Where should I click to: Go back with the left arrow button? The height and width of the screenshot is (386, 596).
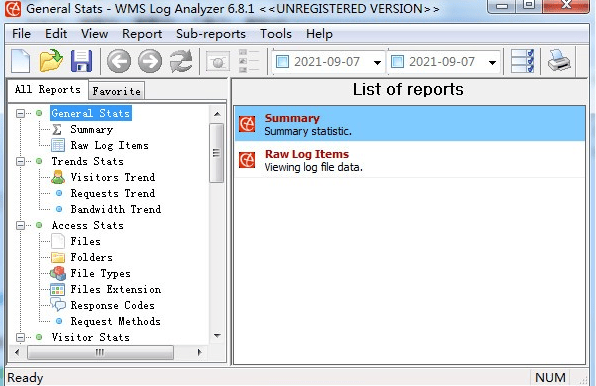(x=119, y=61)
